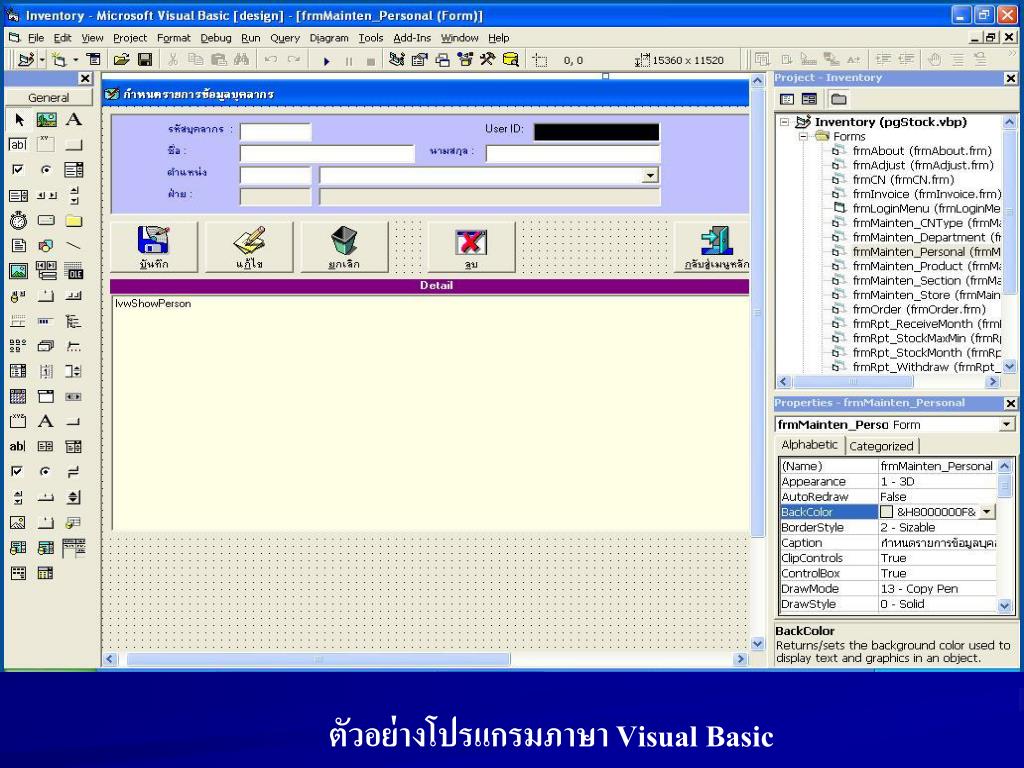
Task: Open the object selector dropdown showing frmMainten_Perso
Action: click(1007, 424)
